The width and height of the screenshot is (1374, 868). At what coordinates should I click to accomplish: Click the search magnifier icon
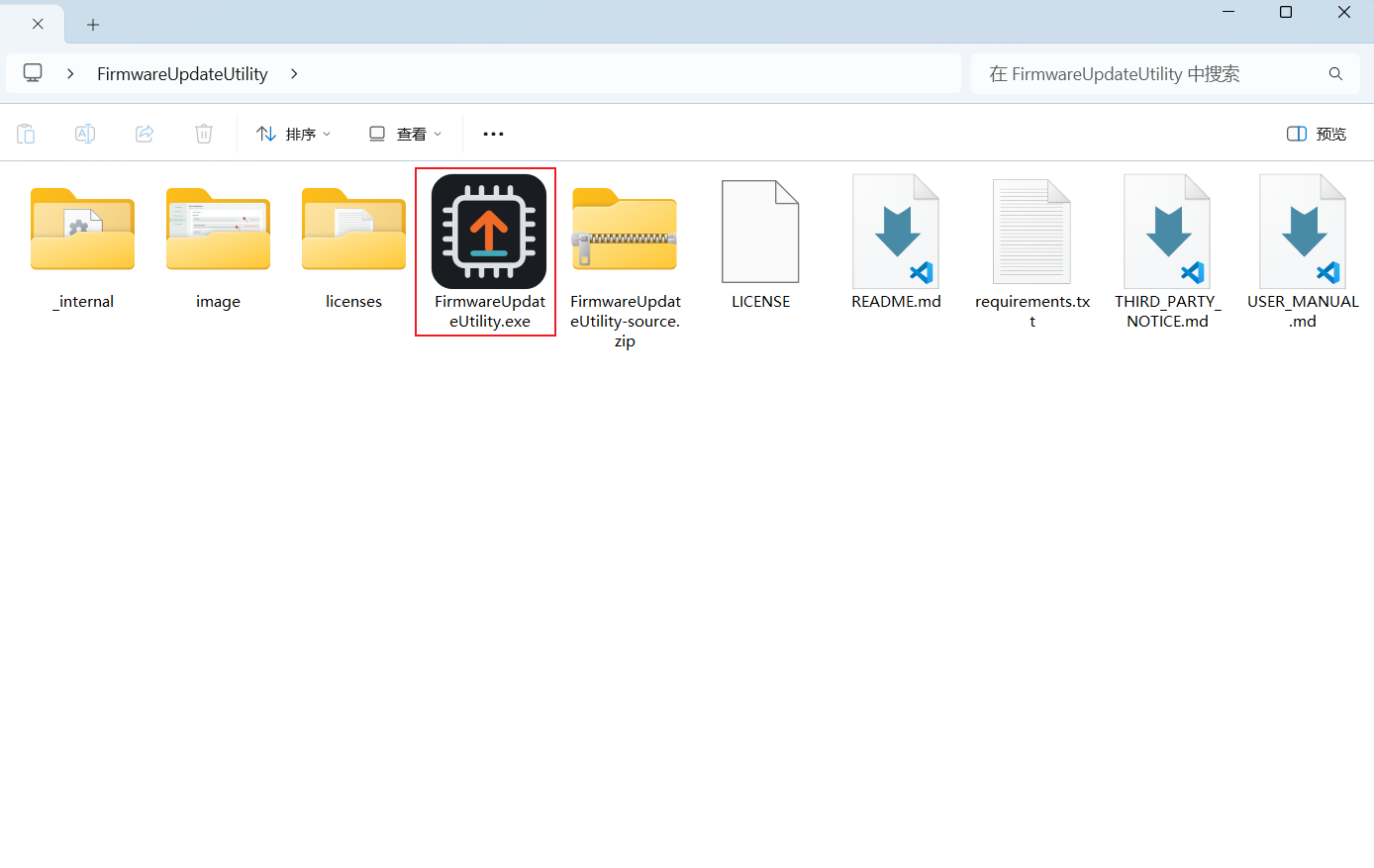(x=1335, y=74)
